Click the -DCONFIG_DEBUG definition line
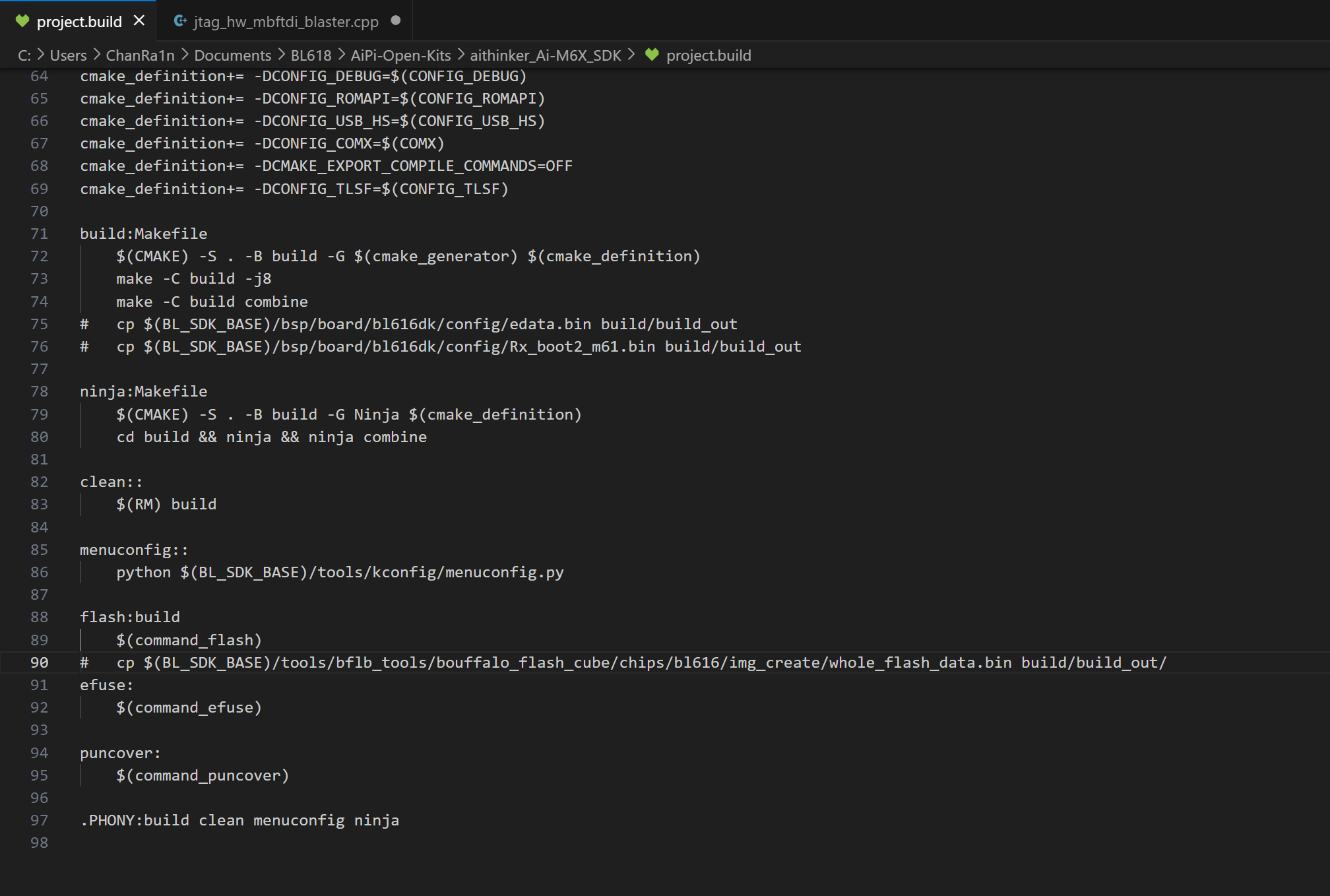 tap(303, 76)
